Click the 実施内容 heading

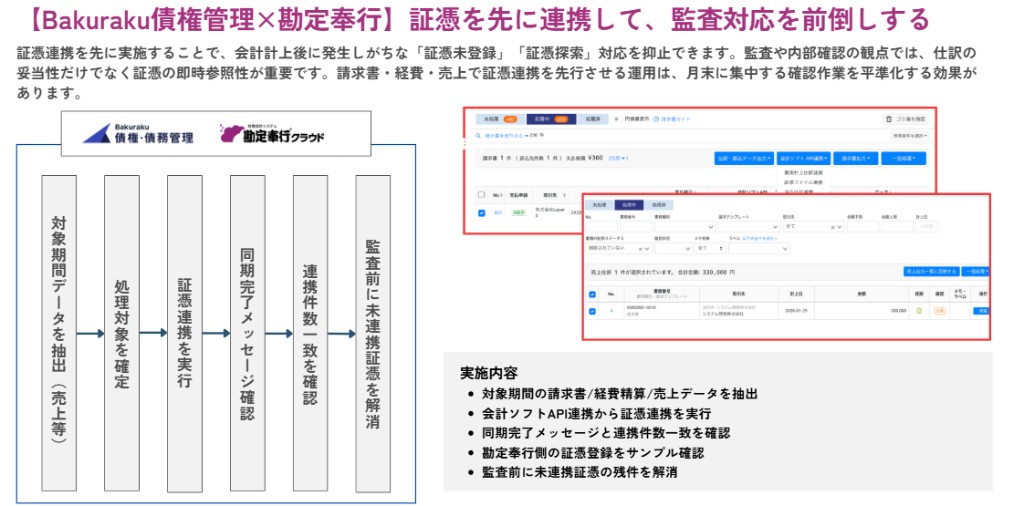[x=489, y=373]
